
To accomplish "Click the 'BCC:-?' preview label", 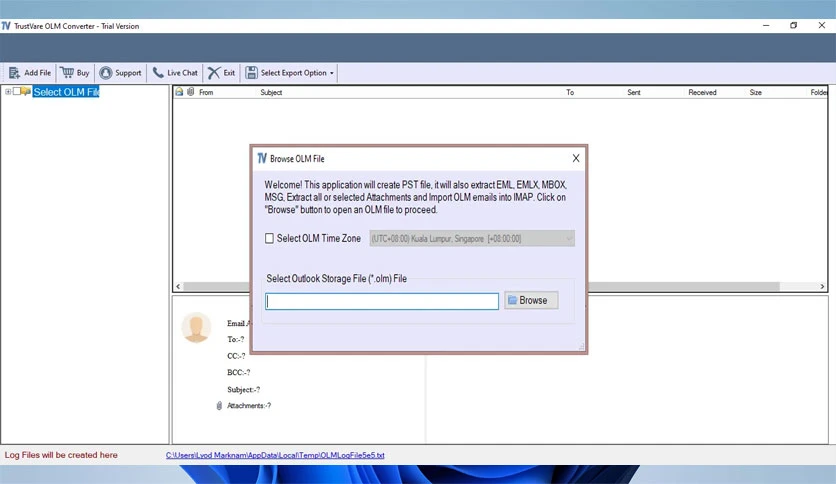I will click(238, 373).
